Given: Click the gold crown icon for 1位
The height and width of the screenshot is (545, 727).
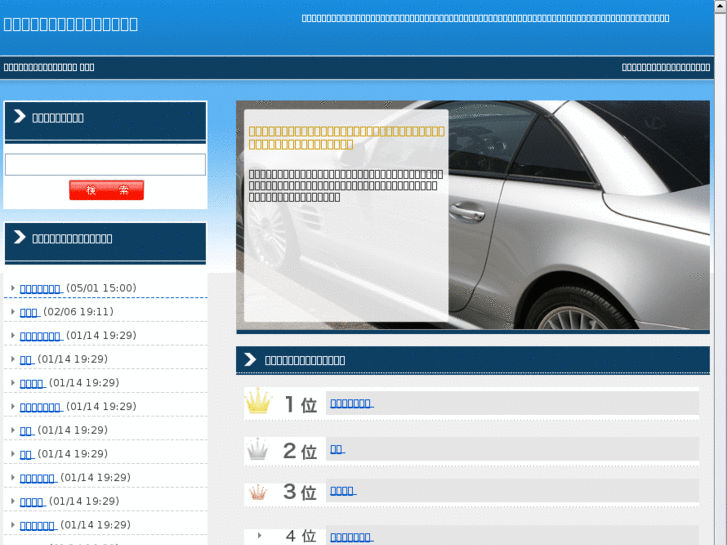Looking at the screenshot, I should [x=258, y=401].
